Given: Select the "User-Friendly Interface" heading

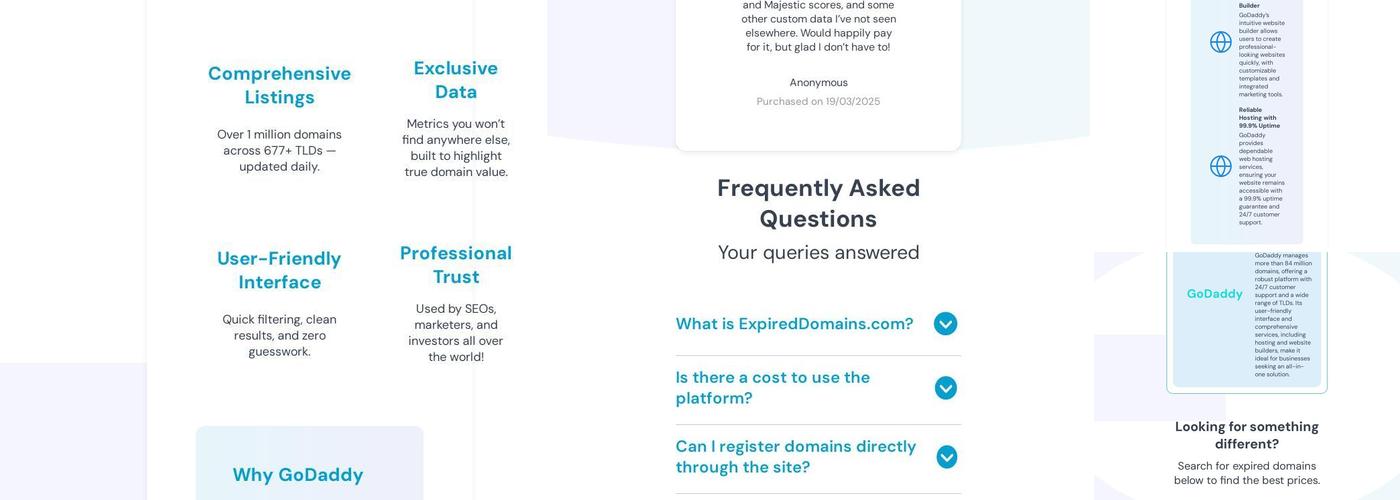Looking at the screenshot, I should point(279,270).
